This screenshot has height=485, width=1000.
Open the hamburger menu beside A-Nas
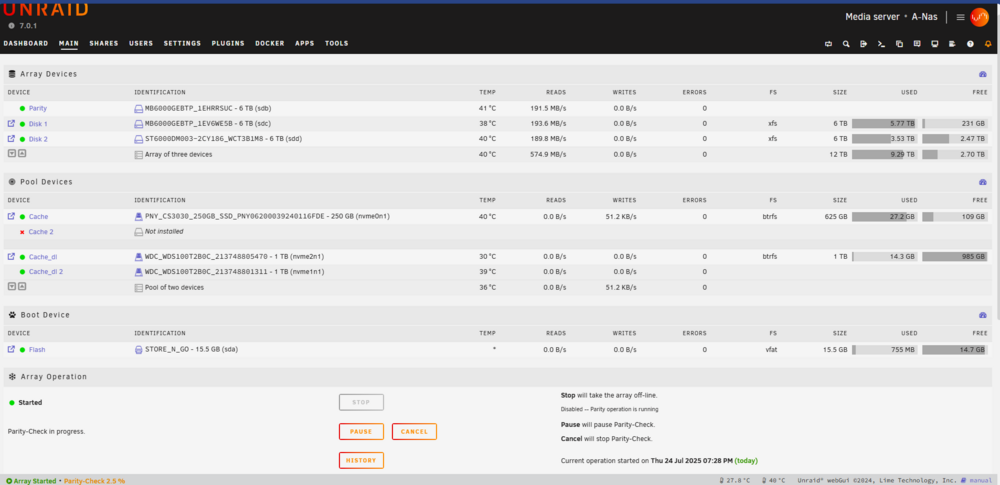tap(960, 17)
